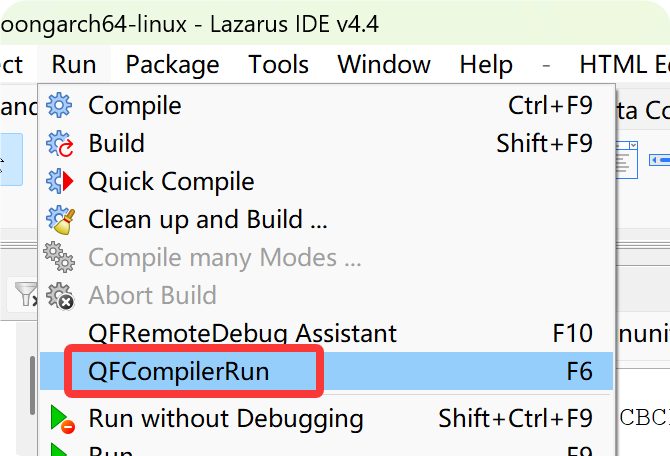Viewport: 670px width, 456px height.
Task: Choose QFCompilerRun menu entry
Action: 180,371
